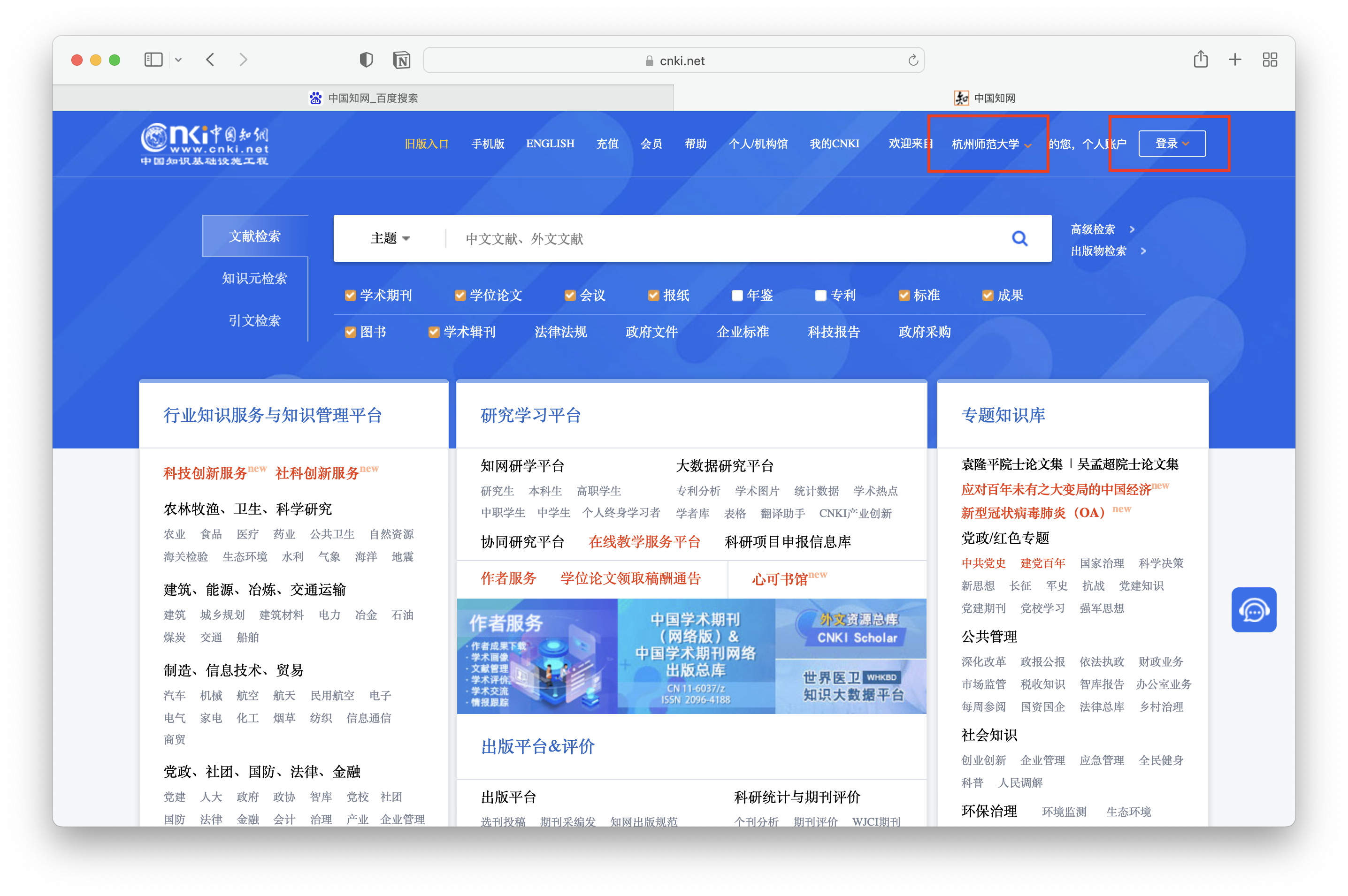
Task: Open a new tab with the plus icon
Action: point(1235,60)
